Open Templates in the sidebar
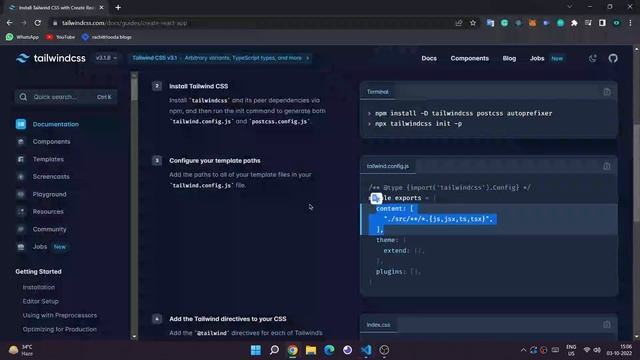 point(48,159)
